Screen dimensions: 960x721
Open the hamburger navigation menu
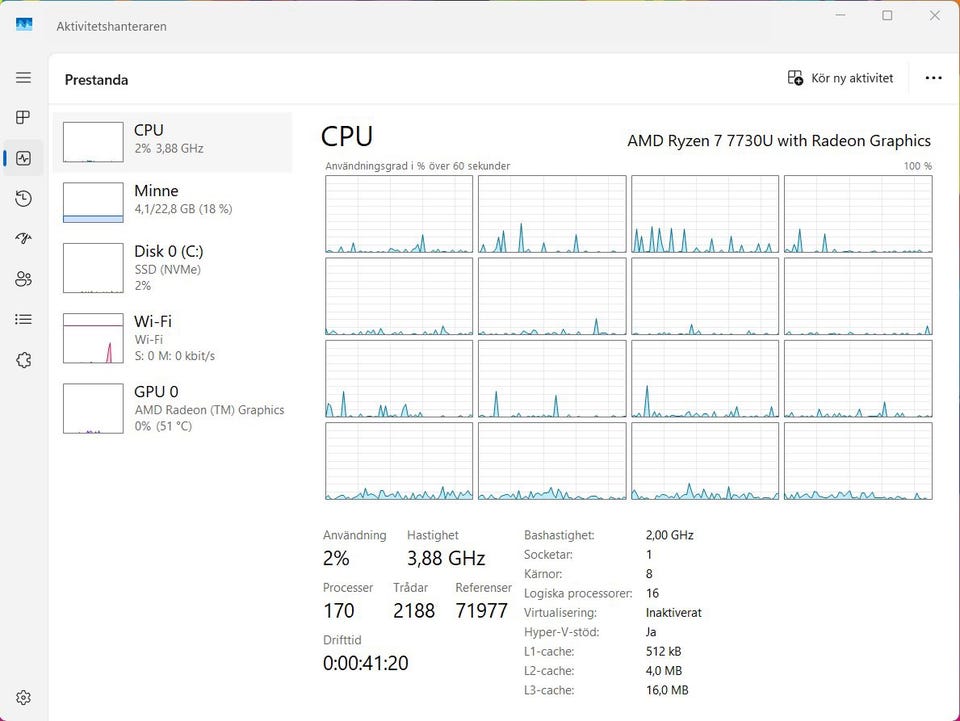[23, 78]
